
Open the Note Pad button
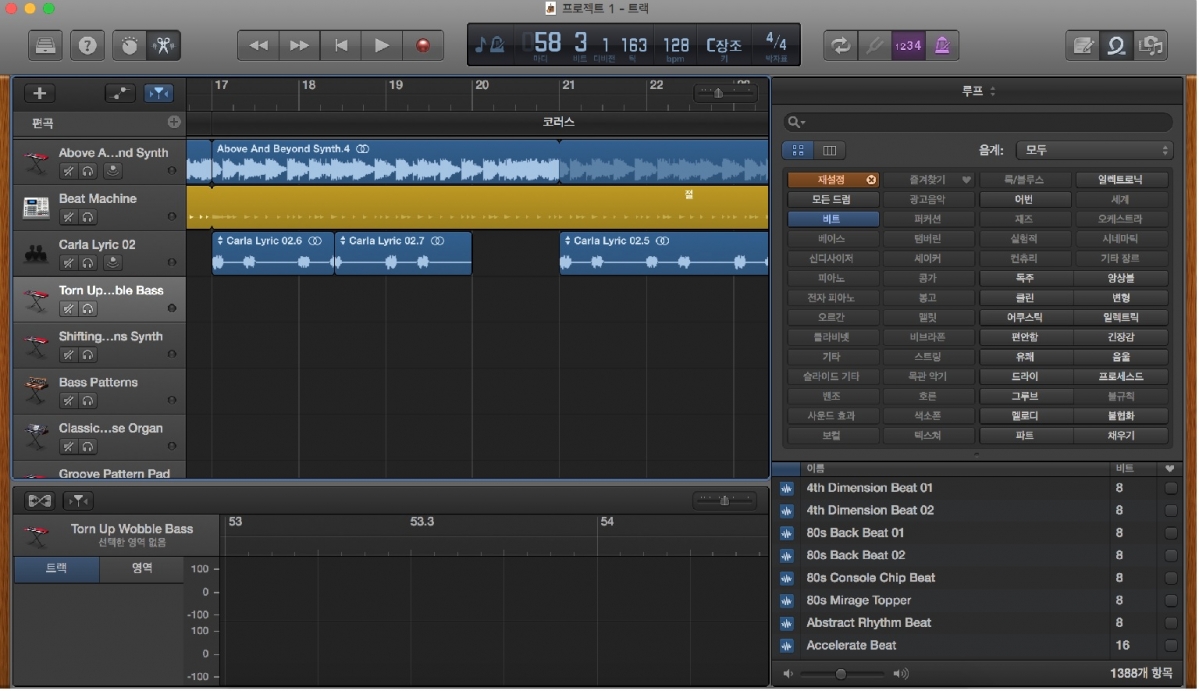coord(1083,45)
